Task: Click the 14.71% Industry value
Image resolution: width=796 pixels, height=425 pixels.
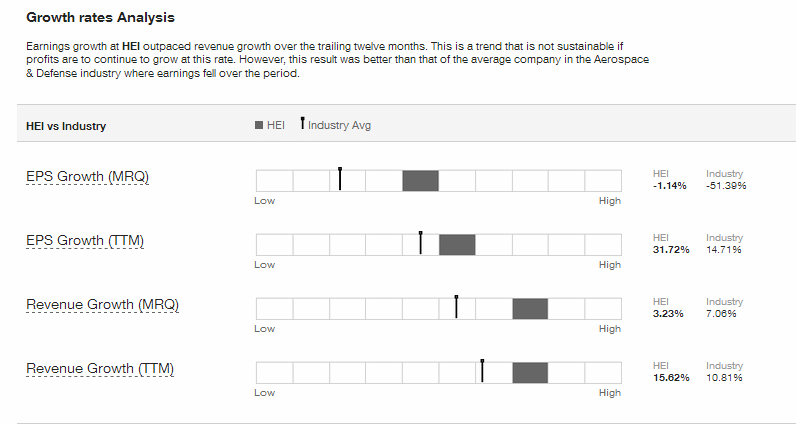Action: (x=723, y=250)
